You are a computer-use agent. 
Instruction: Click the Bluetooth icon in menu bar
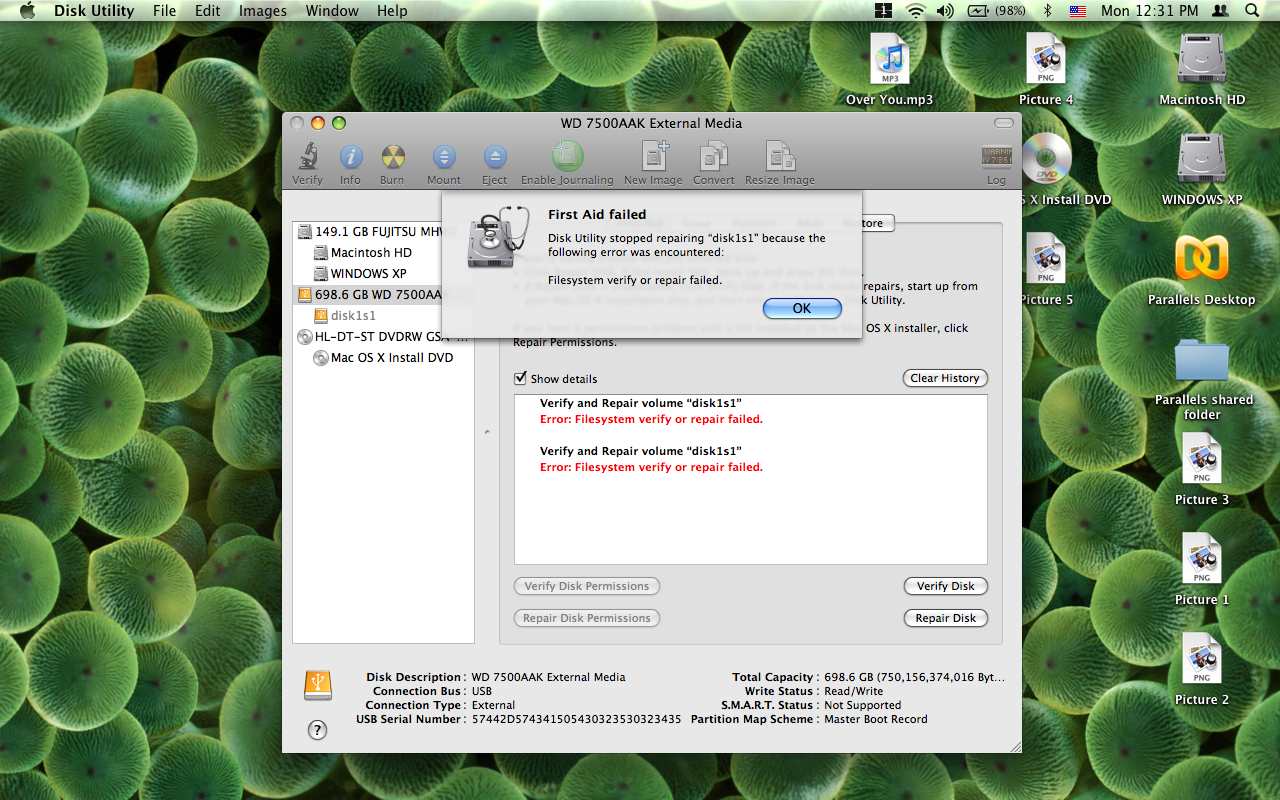click(x=1048, y=11)
